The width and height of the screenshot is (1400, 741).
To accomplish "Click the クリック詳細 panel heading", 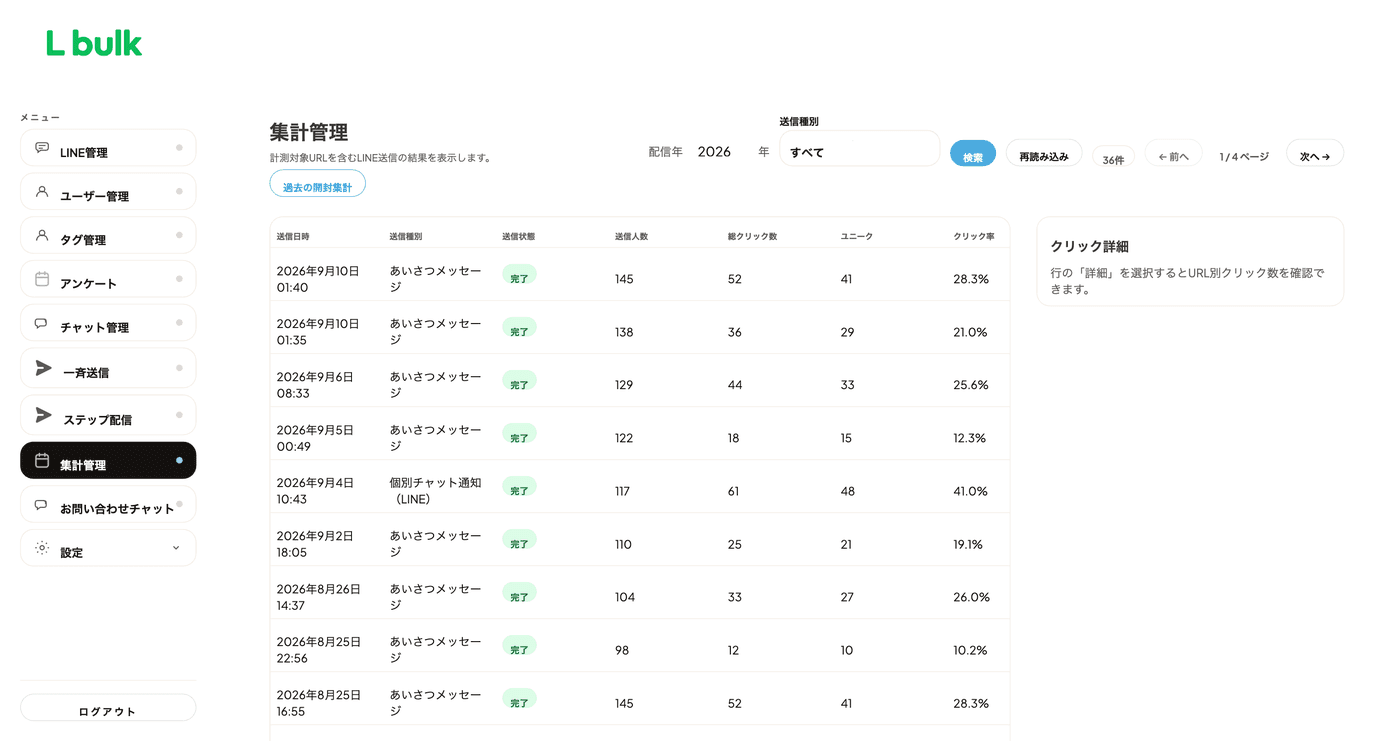I will (1090, 246).
